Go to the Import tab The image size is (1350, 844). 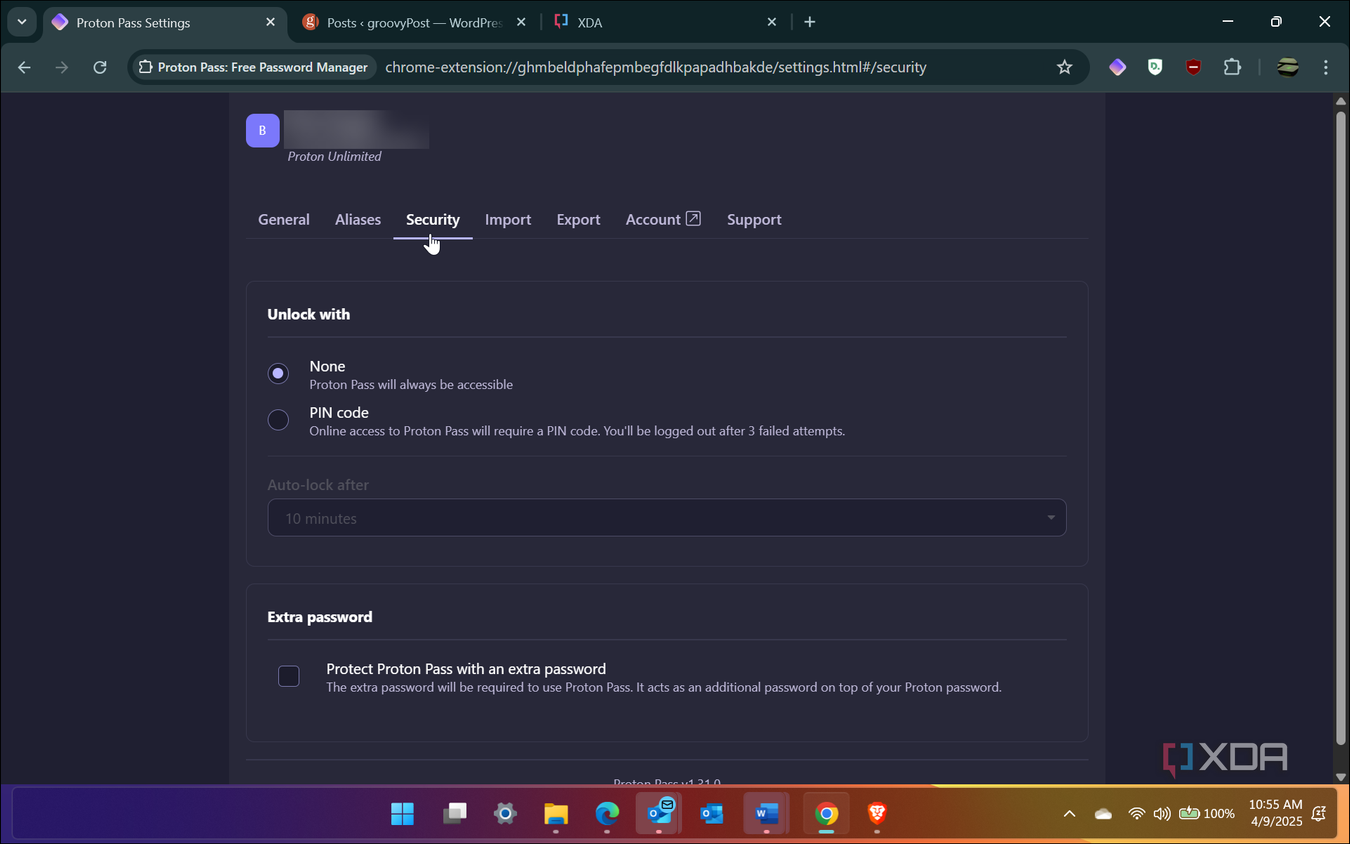508,219
